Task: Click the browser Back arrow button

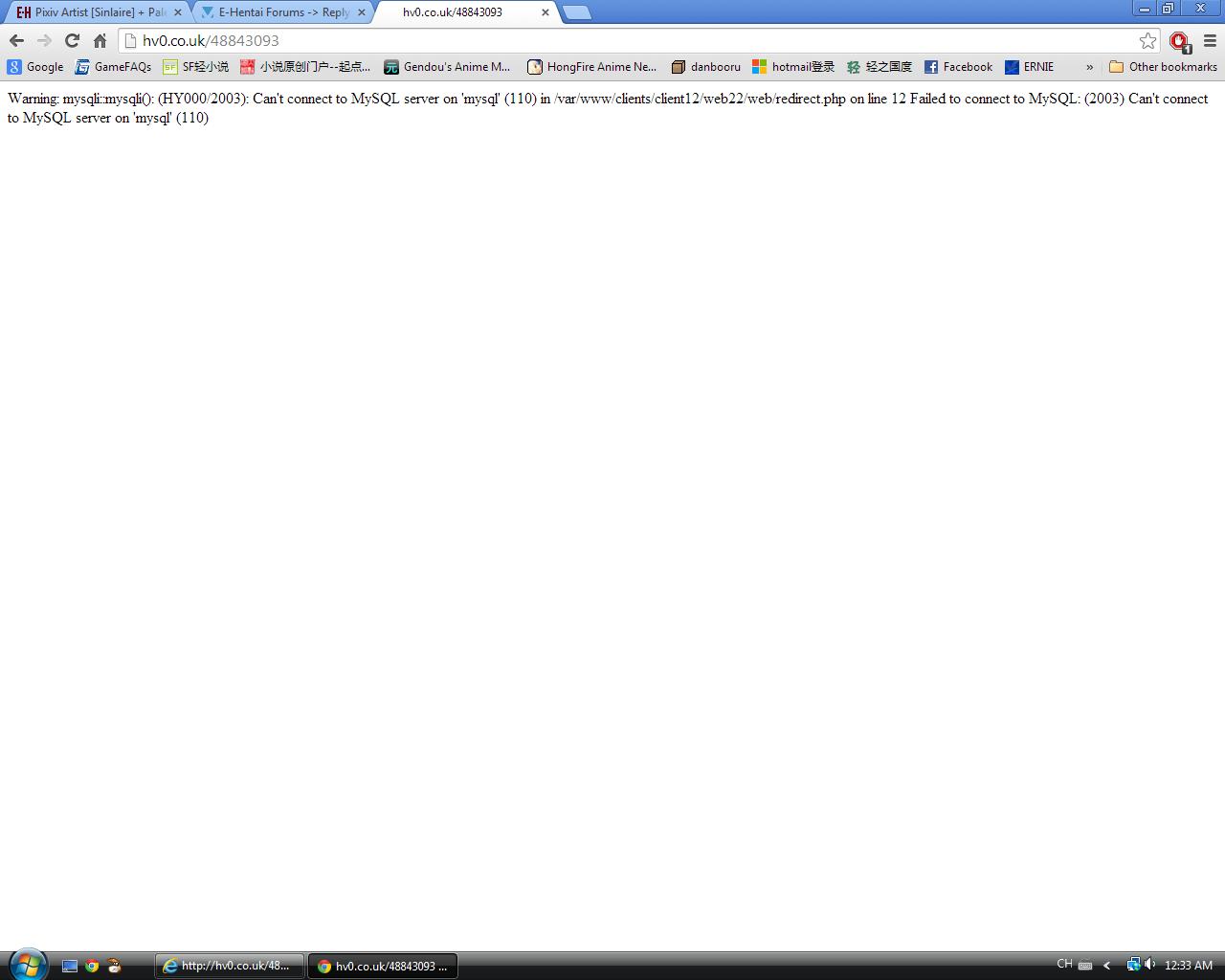Action: tap(16, 40)
